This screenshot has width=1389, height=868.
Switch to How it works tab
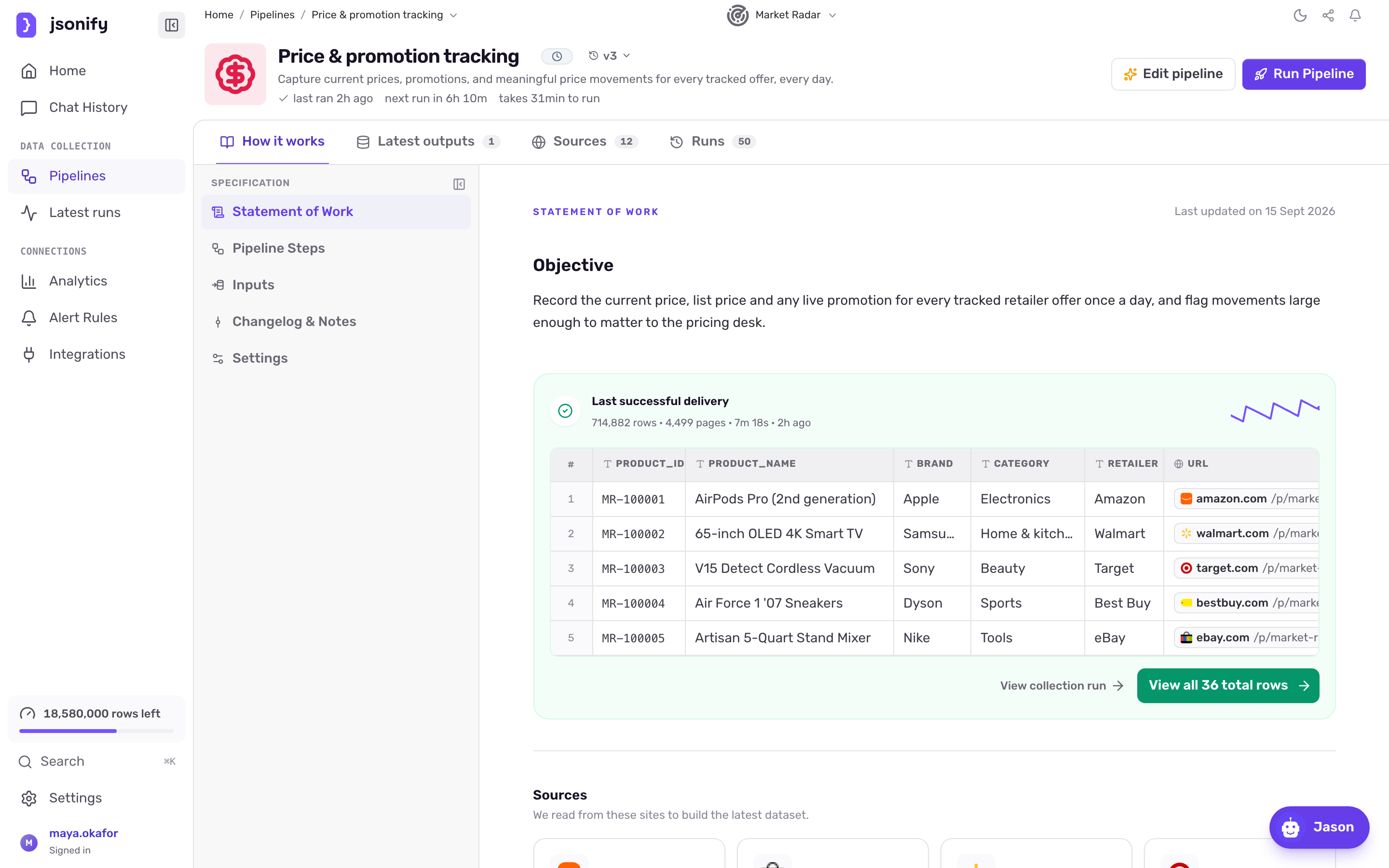272,142
